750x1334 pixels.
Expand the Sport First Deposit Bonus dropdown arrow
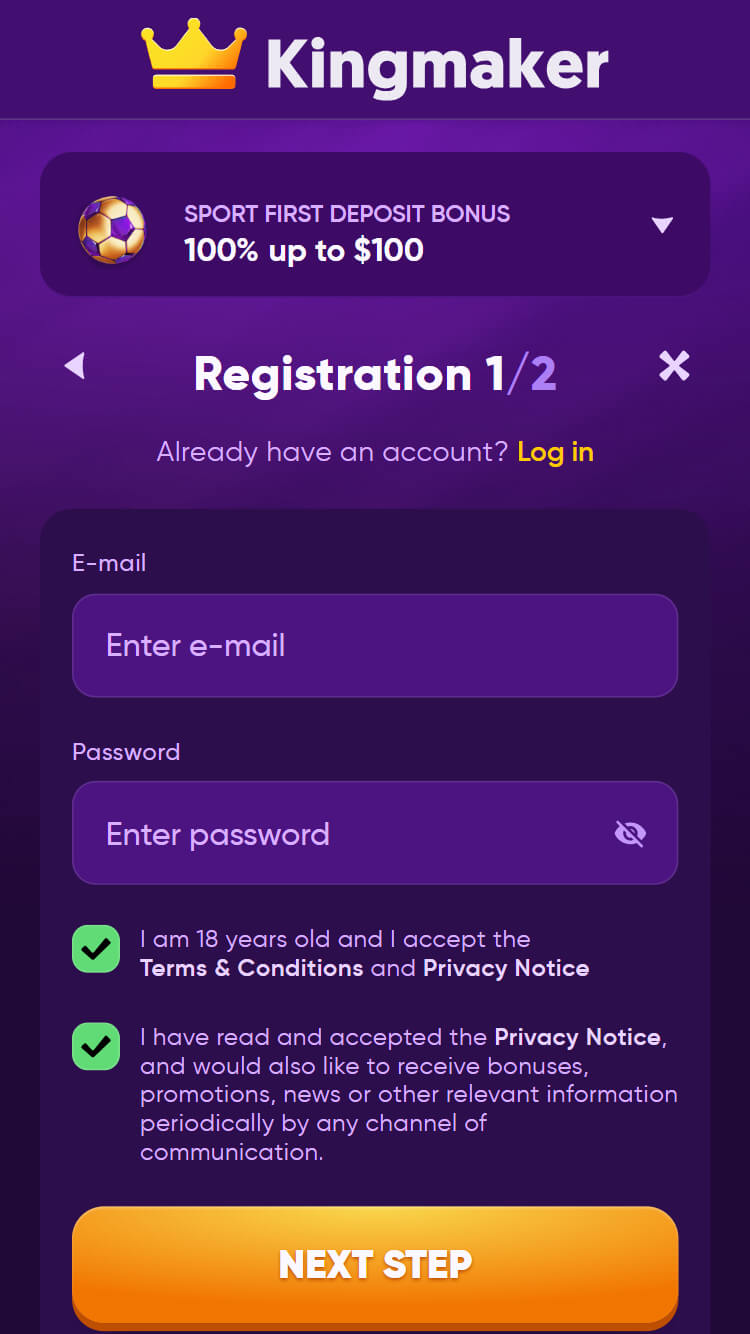pos(662,225)
